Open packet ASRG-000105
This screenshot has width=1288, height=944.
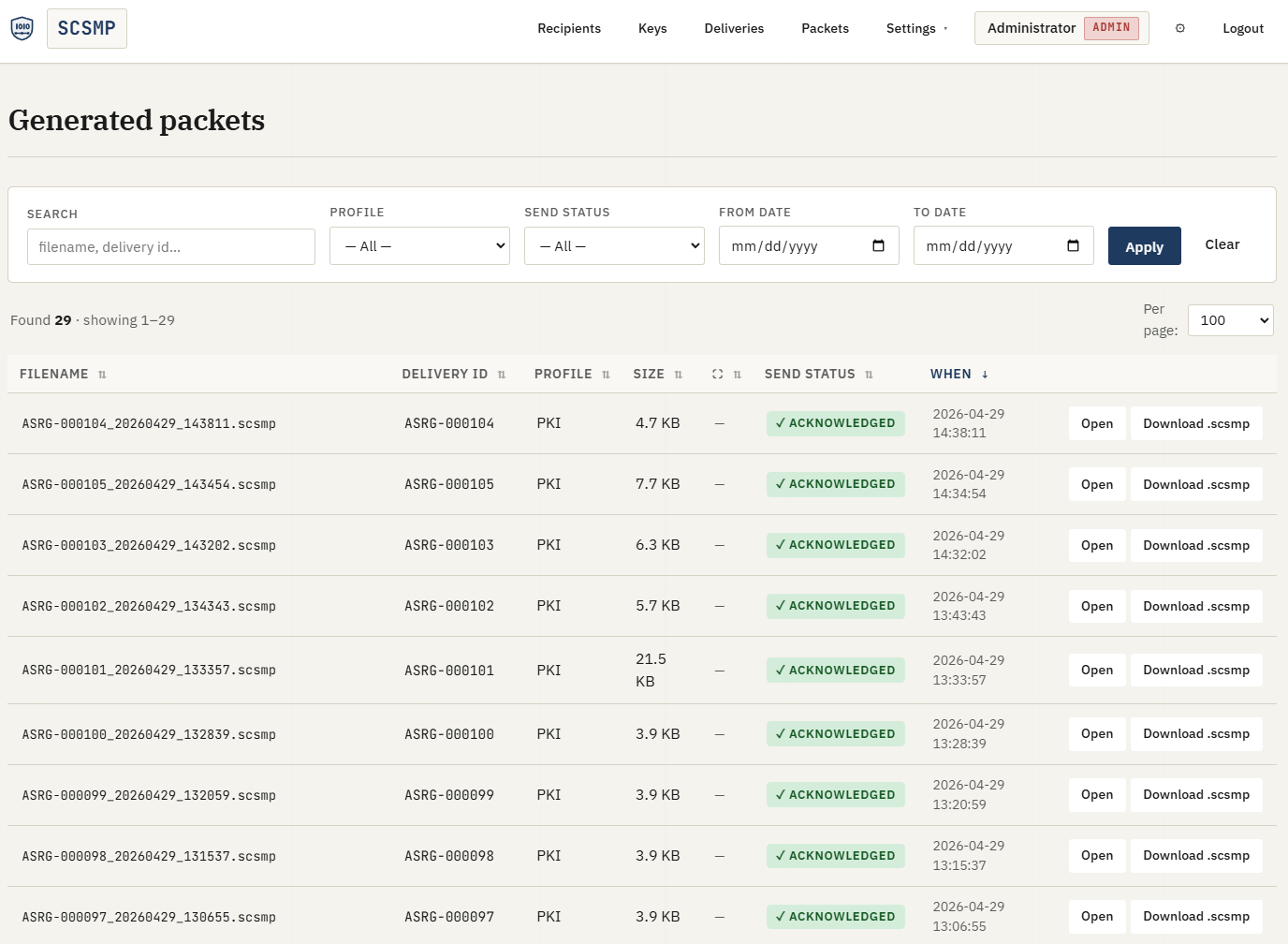click(x=1097, y=484)
